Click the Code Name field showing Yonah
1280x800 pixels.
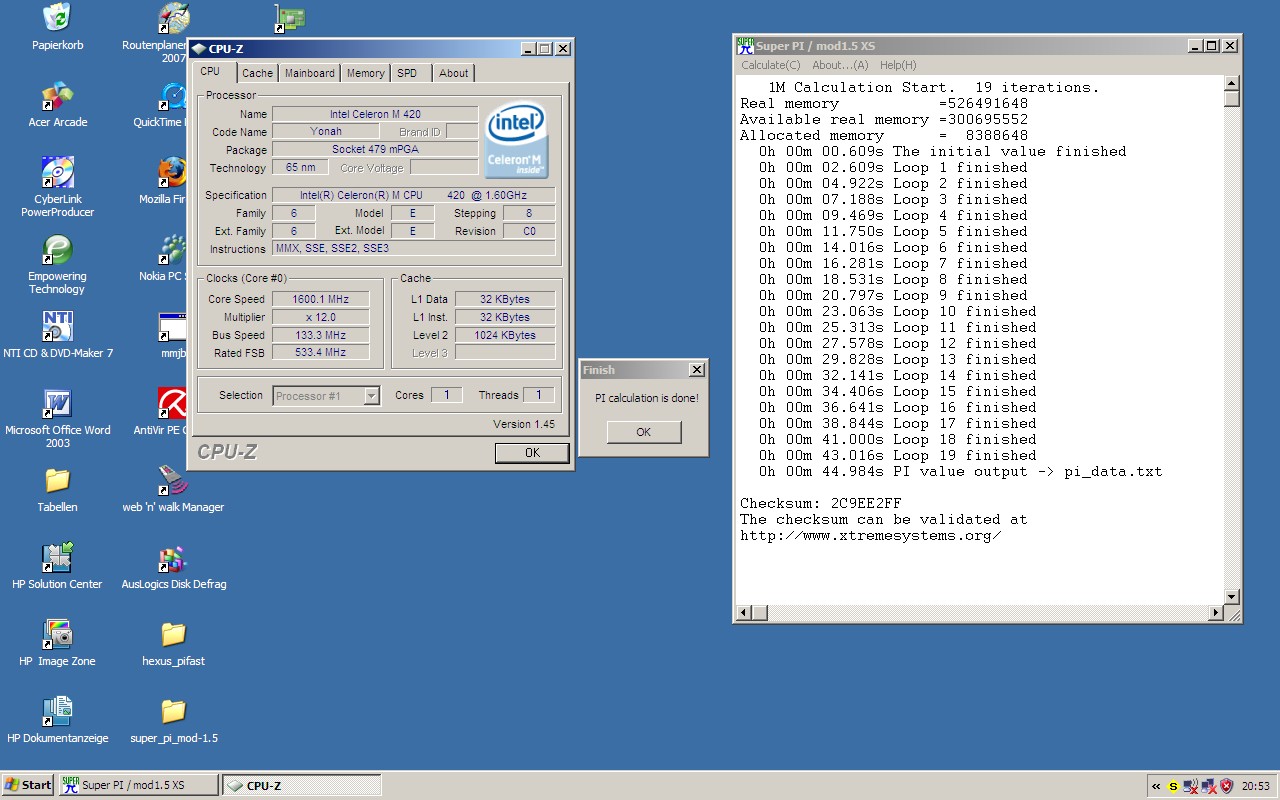326,132
